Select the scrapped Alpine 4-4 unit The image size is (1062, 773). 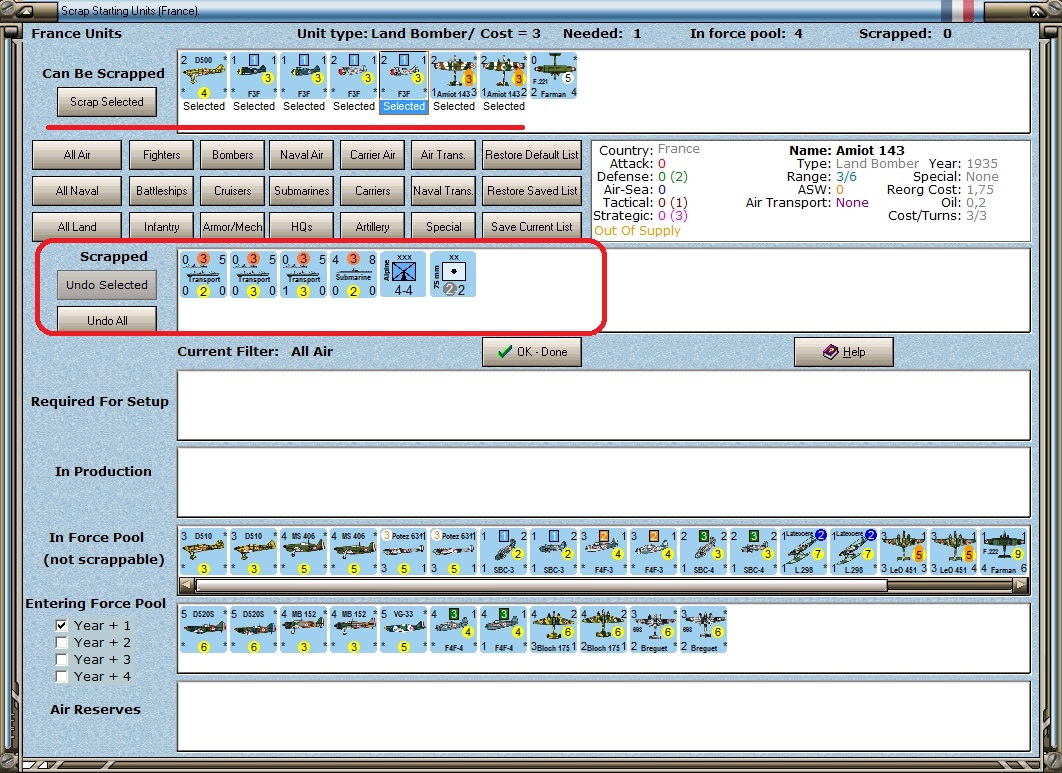(404, 274)
